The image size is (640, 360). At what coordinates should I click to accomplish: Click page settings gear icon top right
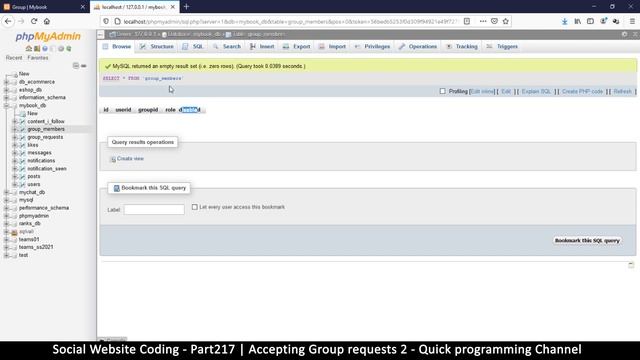624,34
